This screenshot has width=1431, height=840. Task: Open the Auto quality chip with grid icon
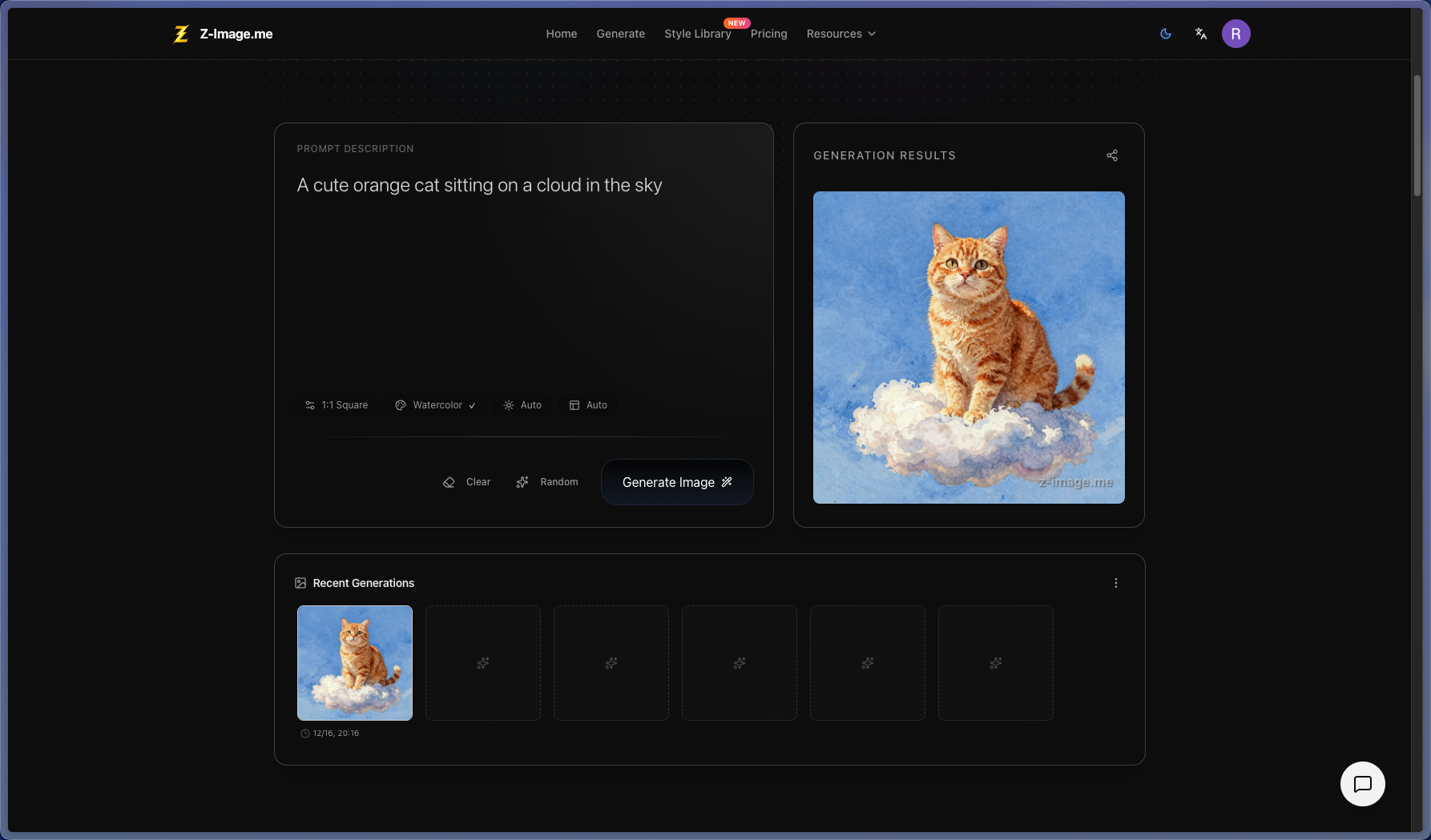pyautogui.click(x=587, y=405)
